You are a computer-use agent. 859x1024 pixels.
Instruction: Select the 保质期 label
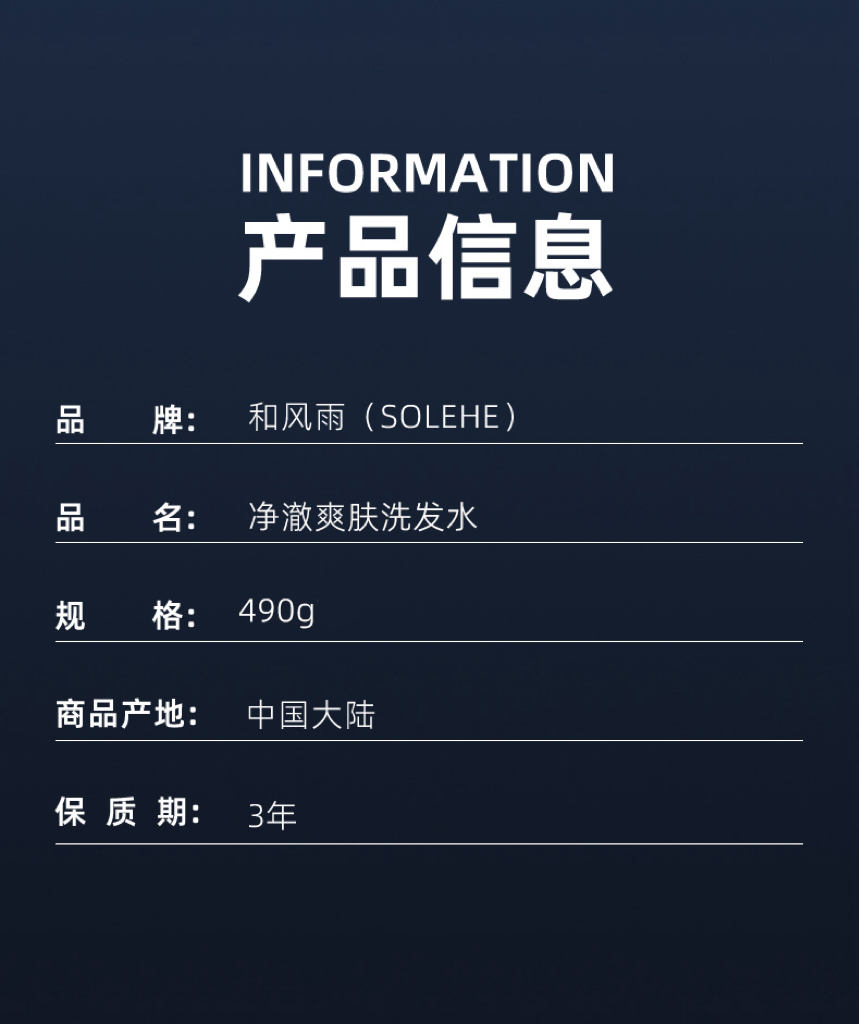coord(128,812)
